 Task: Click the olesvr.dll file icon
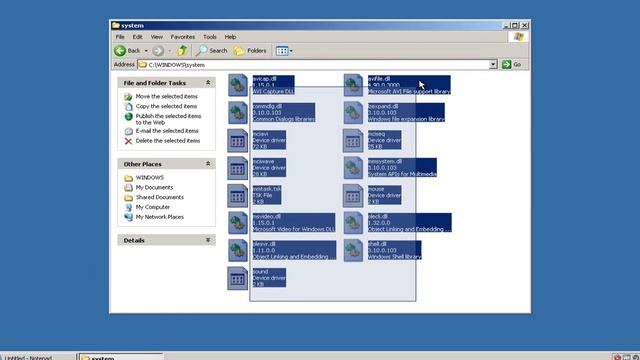click(x=238, y=251)
